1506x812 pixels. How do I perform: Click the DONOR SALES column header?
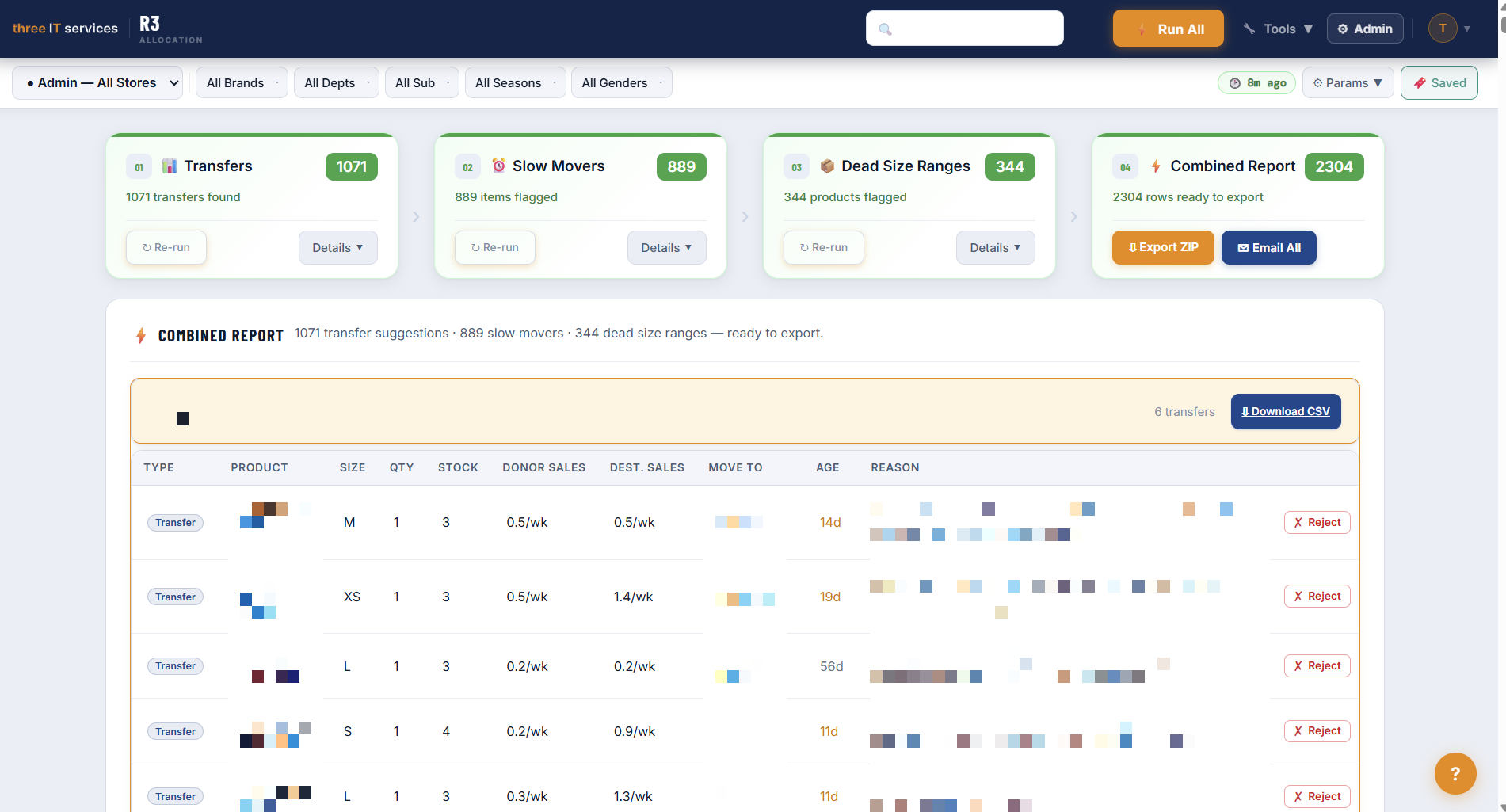click(x=543, y=467)
